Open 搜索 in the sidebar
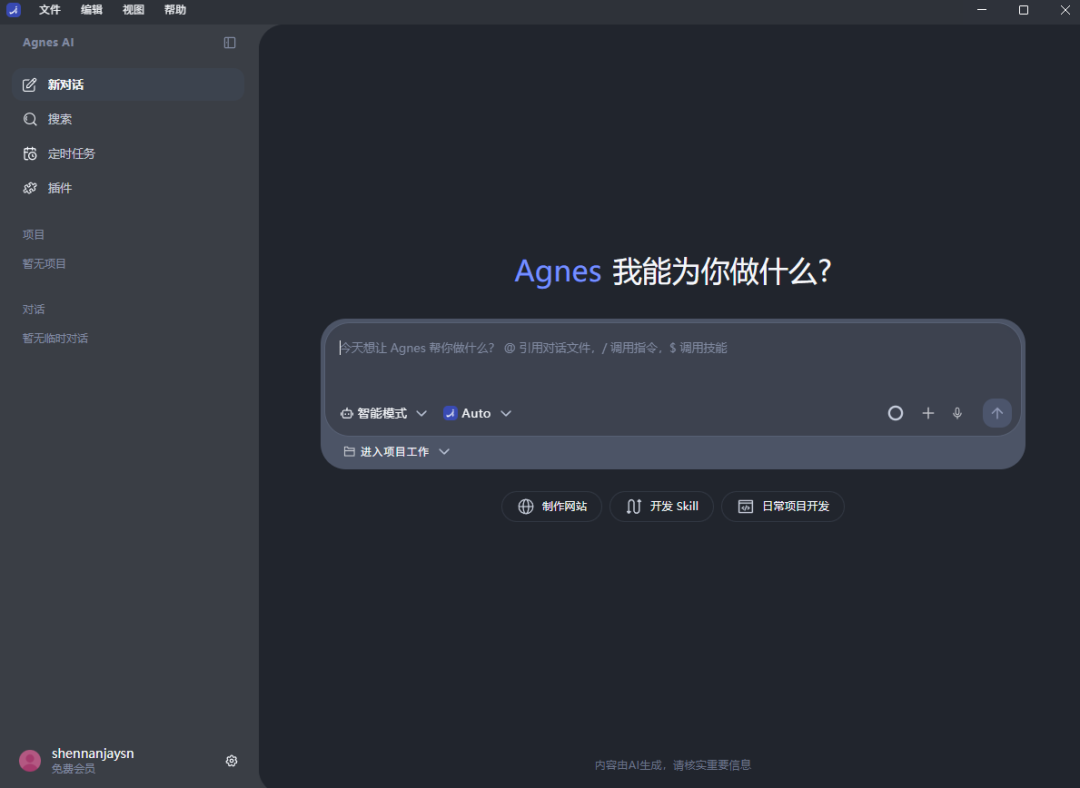This screenshot has height=788, width=1080. 128,119
